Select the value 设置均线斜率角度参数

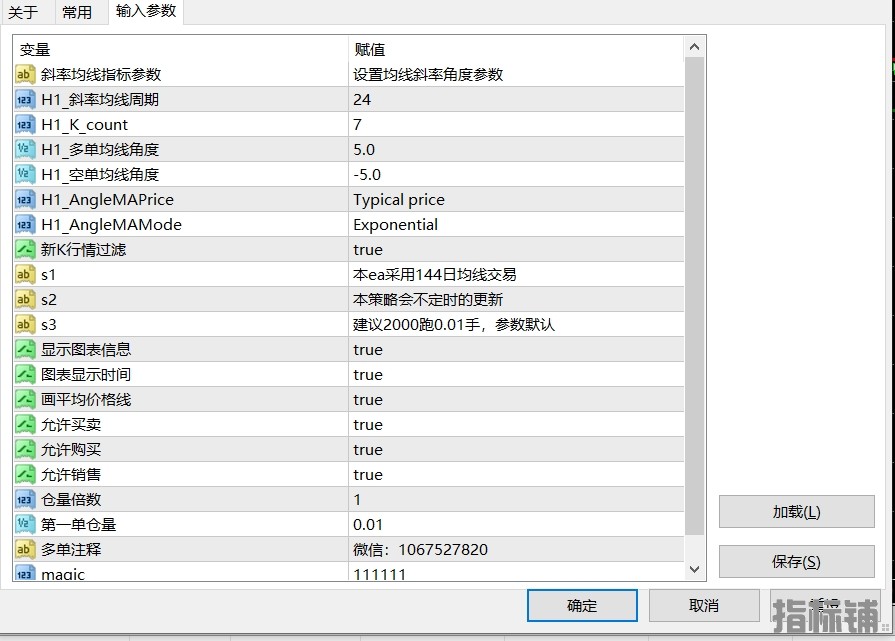(x=516, y=74)
